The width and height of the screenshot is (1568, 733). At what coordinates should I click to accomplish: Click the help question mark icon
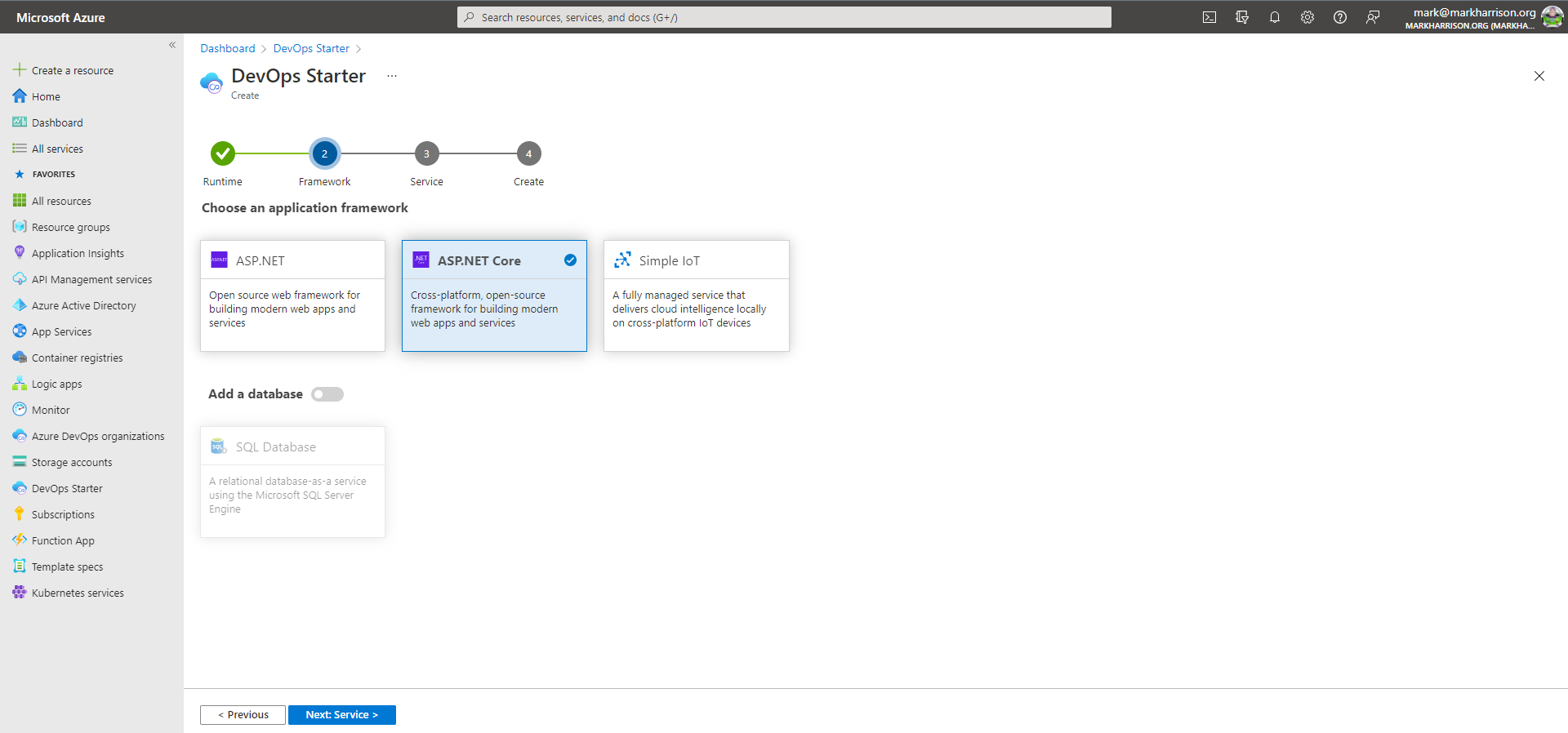pos(1340,17)
